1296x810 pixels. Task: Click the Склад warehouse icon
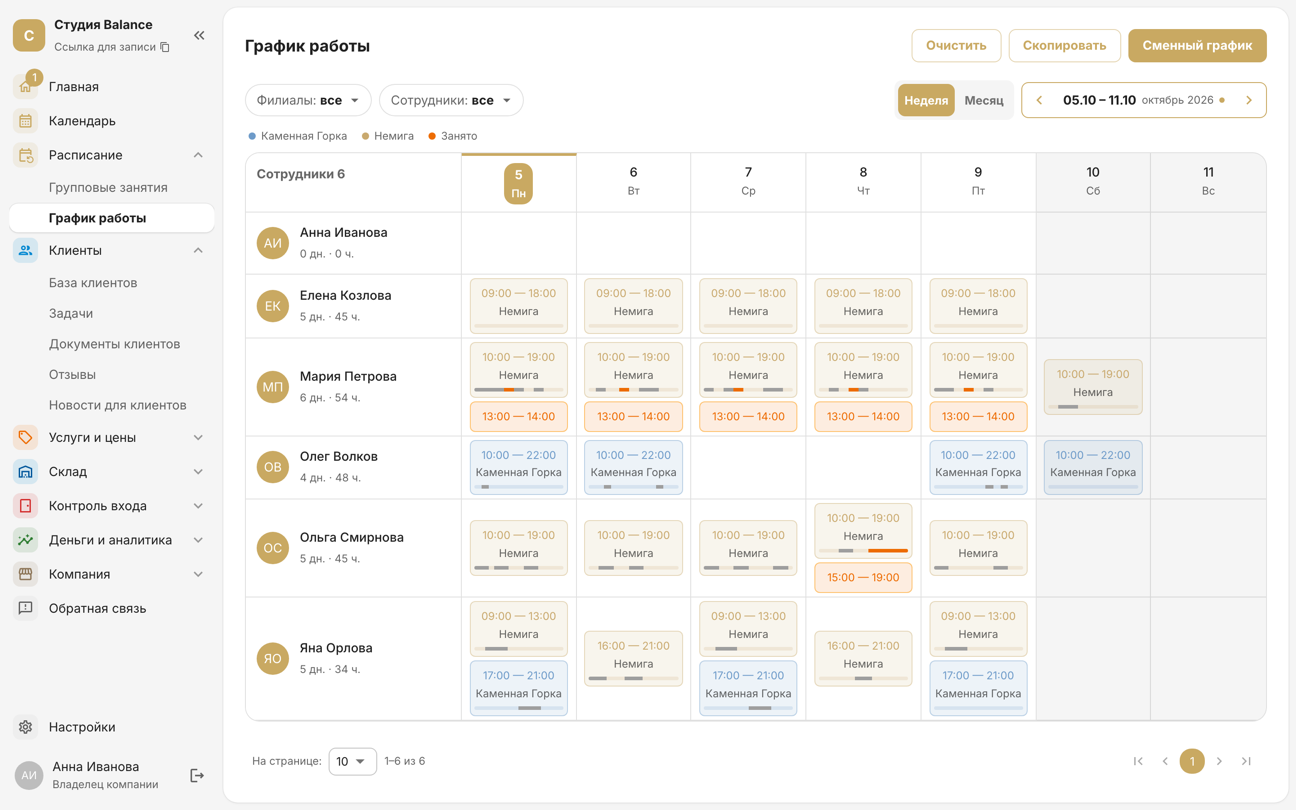pos(26,472)
